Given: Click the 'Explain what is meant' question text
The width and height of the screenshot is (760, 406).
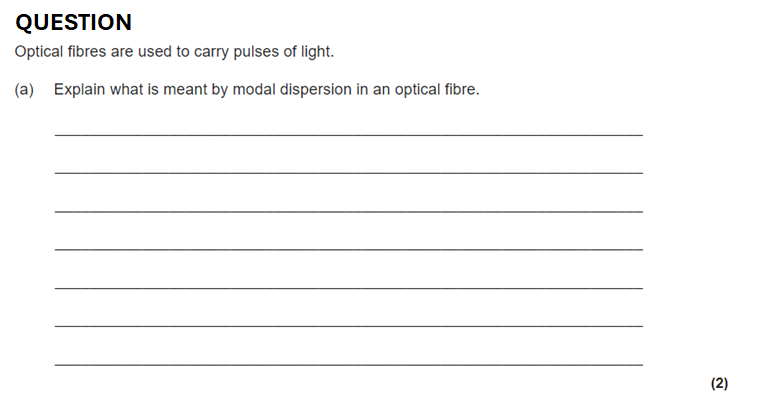Looking at the screenshot, I should tap(267, 90).
